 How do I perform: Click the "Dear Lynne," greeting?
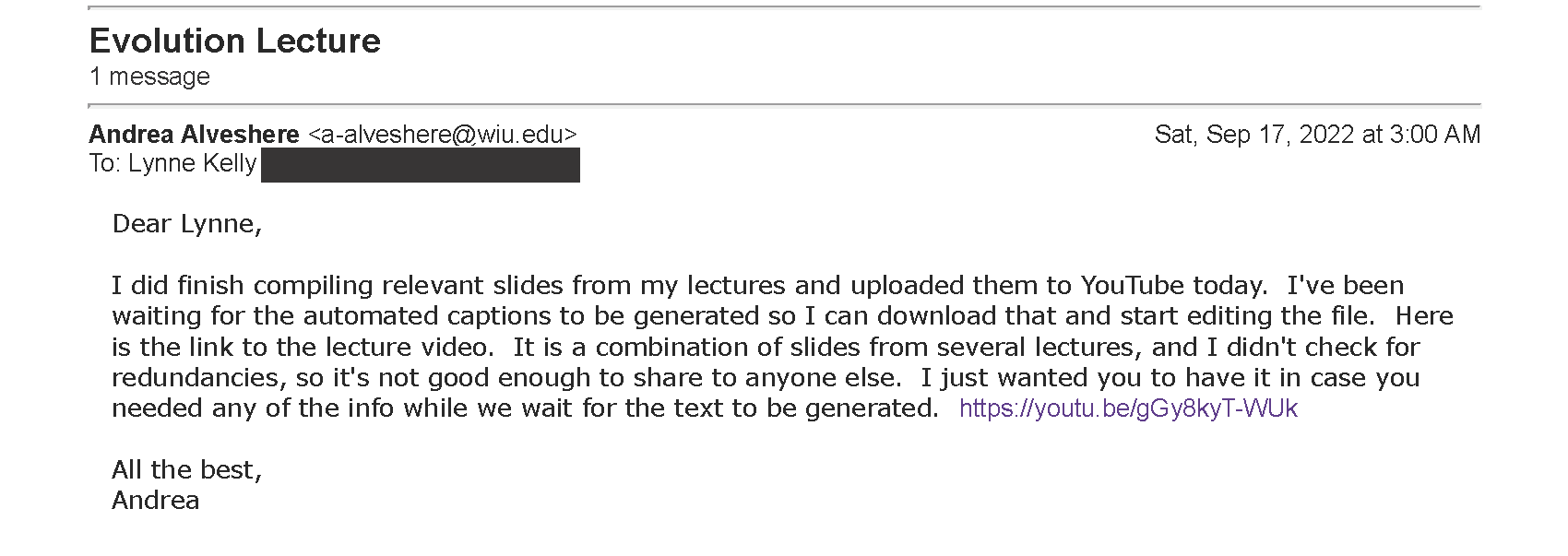[x=187, y=224]
